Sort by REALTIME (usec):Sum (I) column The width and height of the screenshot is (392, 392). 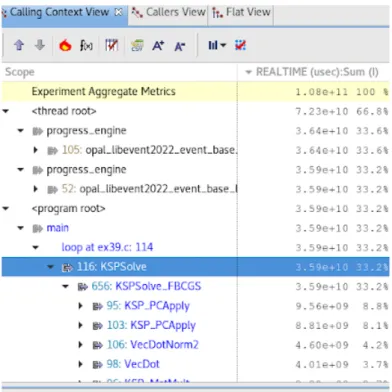coord(313,72)
